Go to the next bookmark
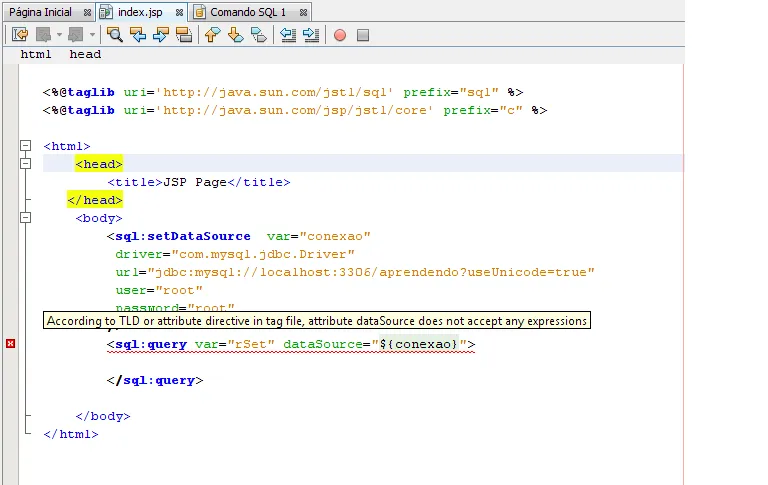Screen dimensions: 768x485 pyautogui.click(x=235, y=35)
